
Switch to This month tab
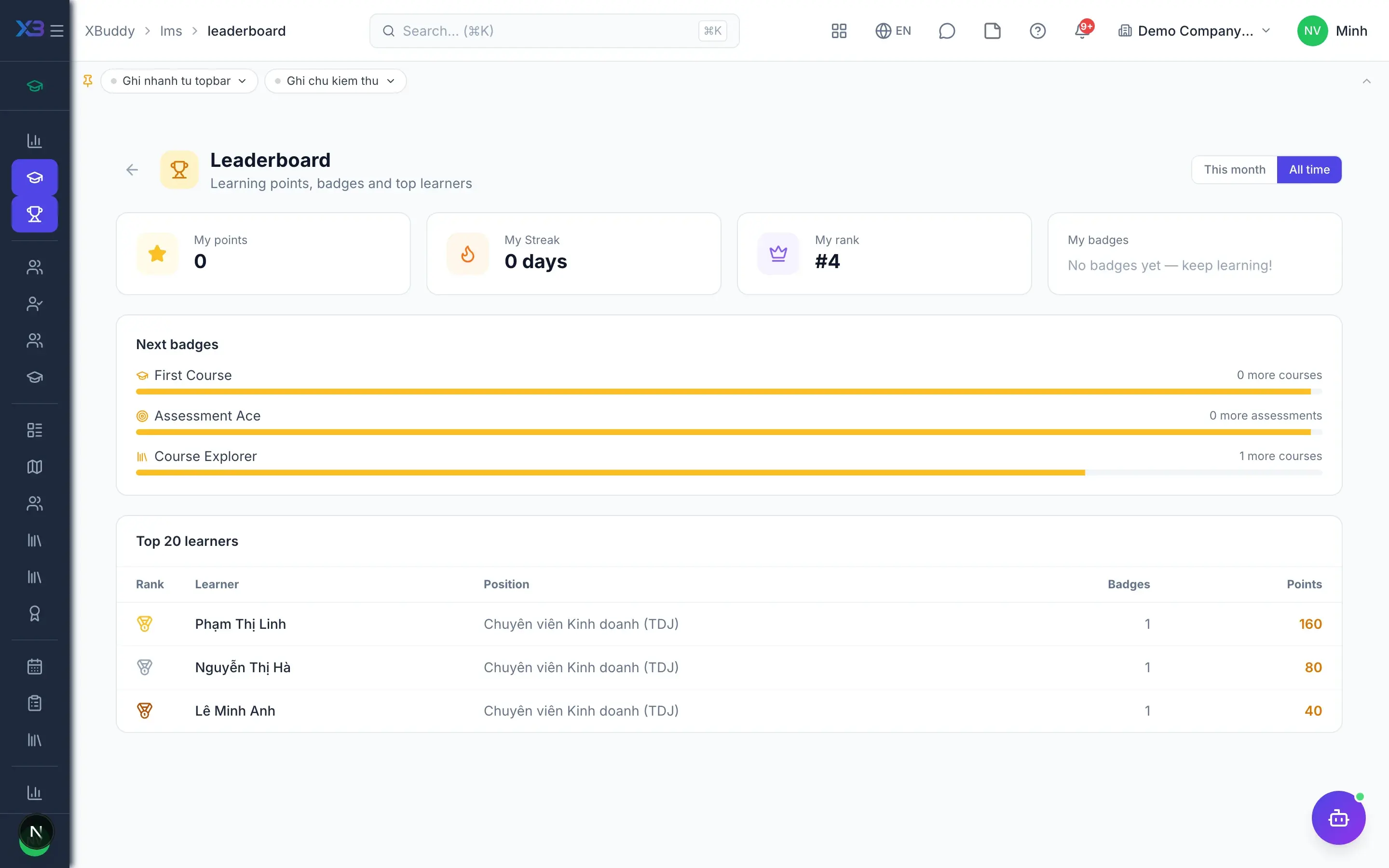(1235, 170)
